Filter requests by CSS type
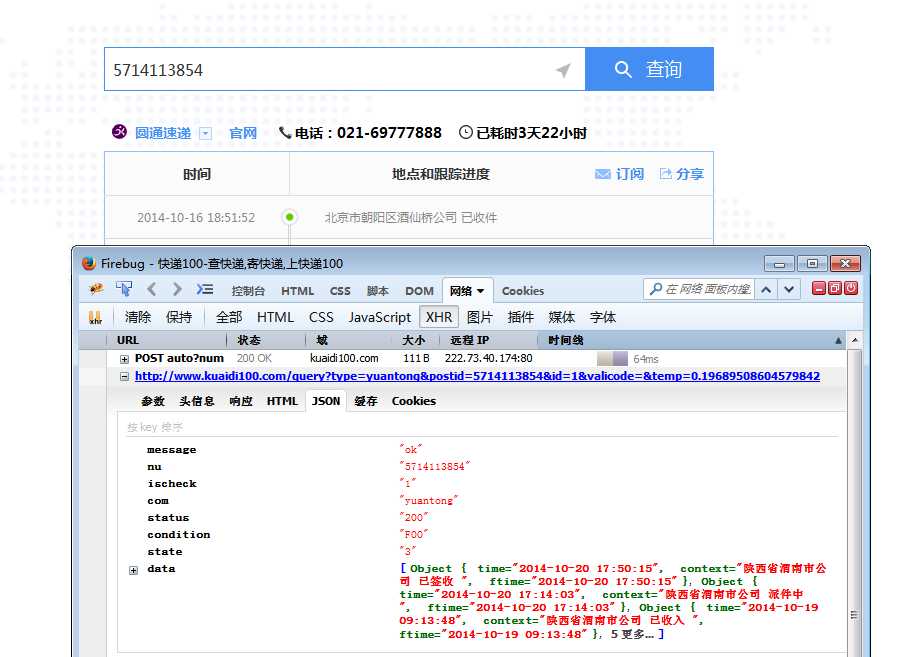 point(321,317)
